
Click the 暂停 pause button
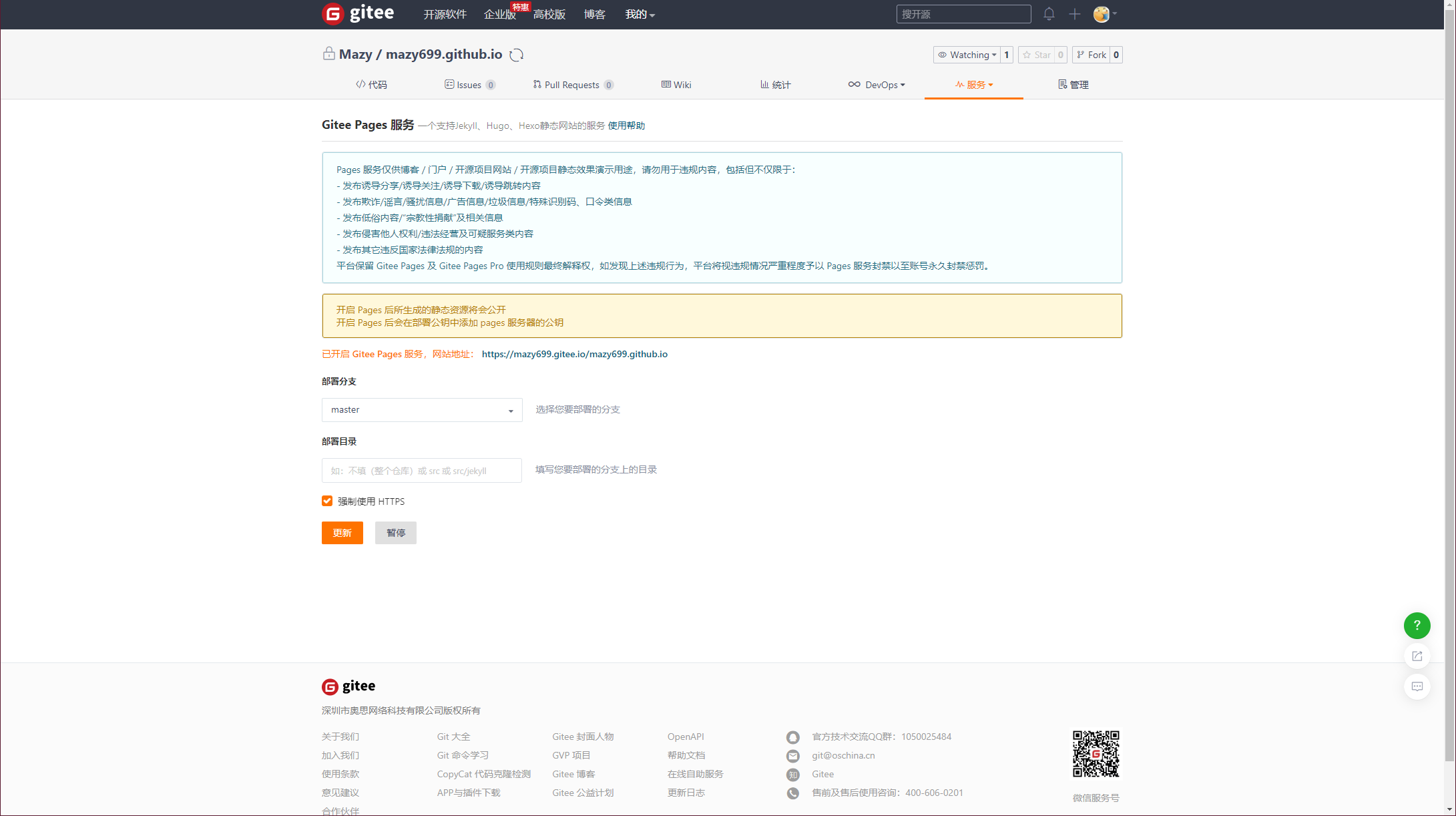pos(395,533)
